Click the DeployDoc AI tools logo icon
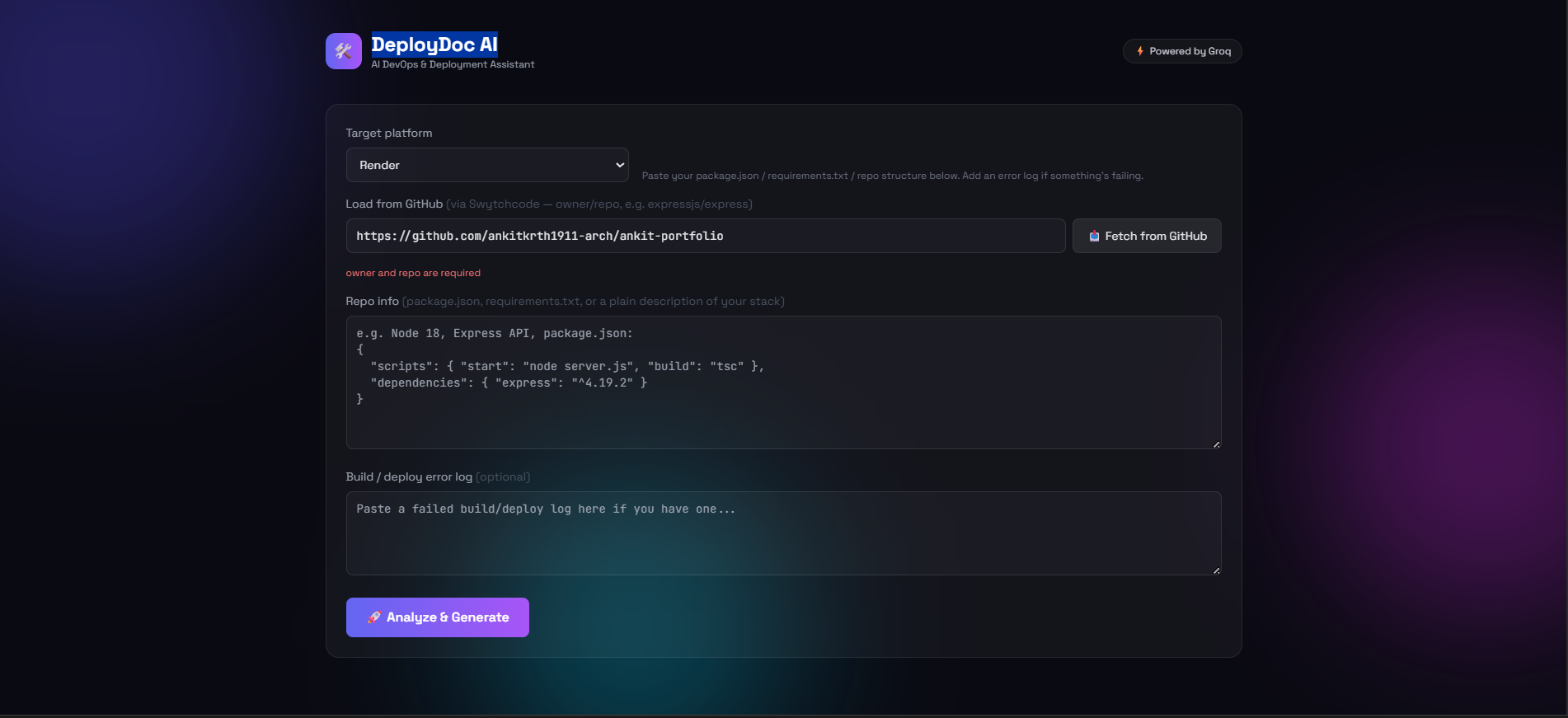The height and width of the screenshot is (718, 1568). pos(344,51)
